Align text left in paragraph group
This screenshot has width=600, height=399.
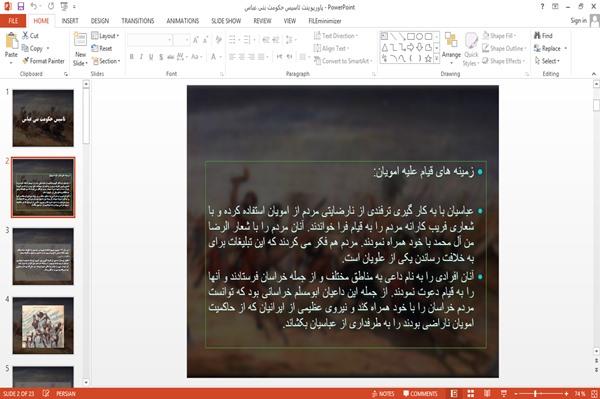tap(232, 57)
